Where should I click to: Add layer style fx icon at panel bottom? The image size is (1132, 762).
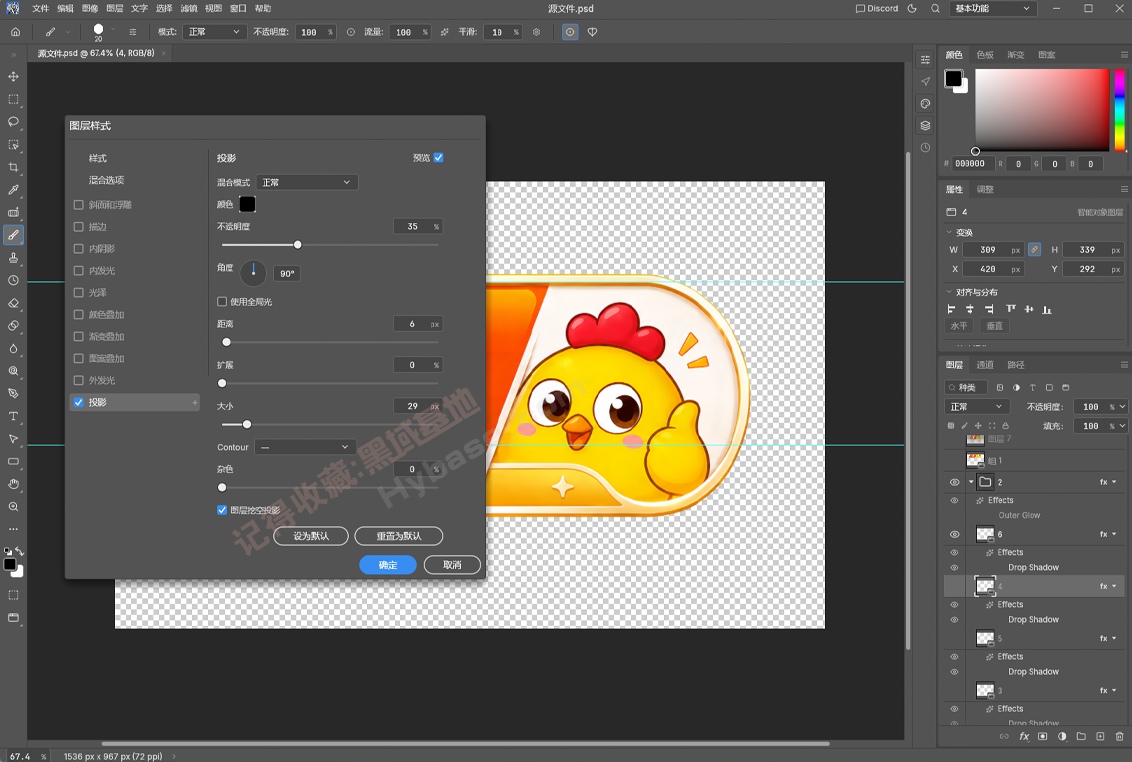click(x=1024, y=736)
